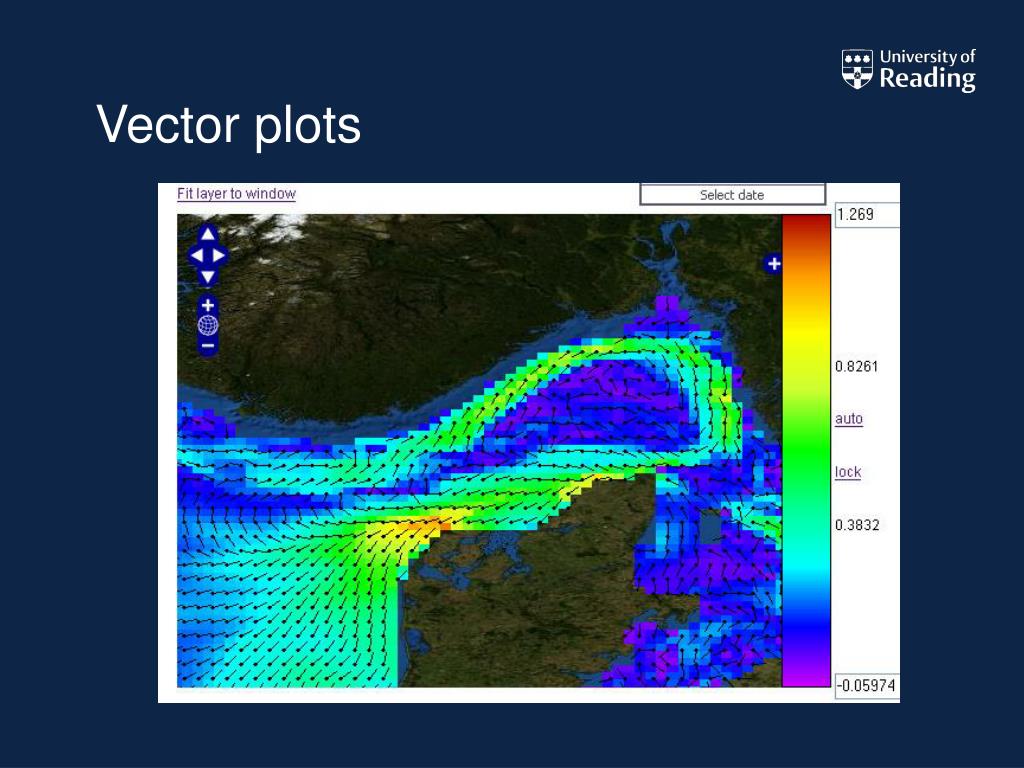Screen dimensions: 1024x768
Task: Edit the 1.269 max scale field
Action: tap(867, 215)
